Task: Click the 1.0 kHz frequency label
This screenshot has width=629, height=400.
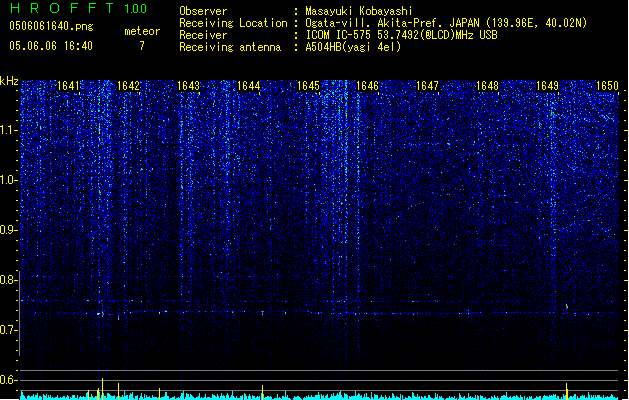Action: [9, 180]
